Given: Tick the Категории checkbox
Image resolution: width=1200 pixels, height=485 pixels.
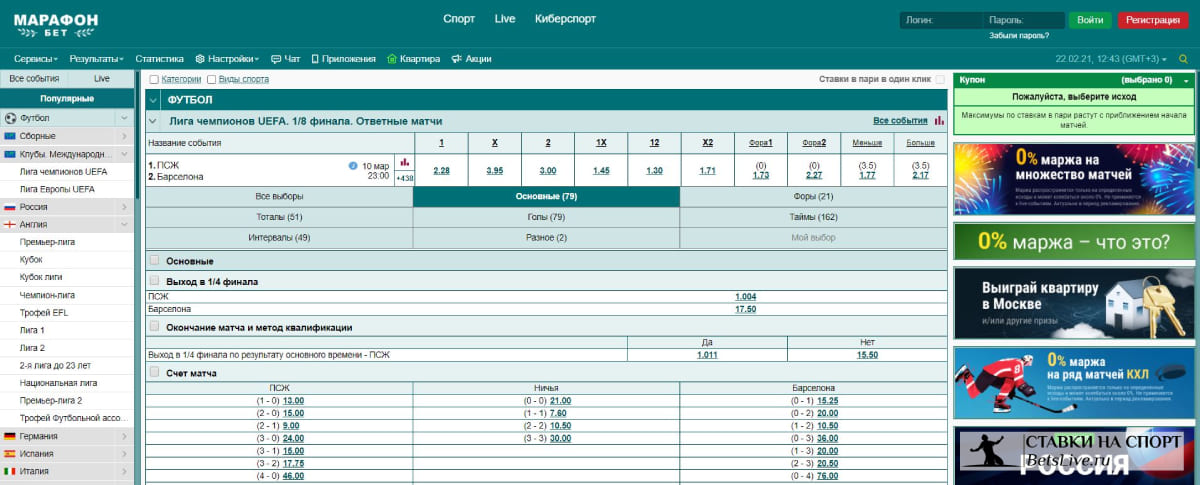Looking at the screenshot, I should click(154, 79).
